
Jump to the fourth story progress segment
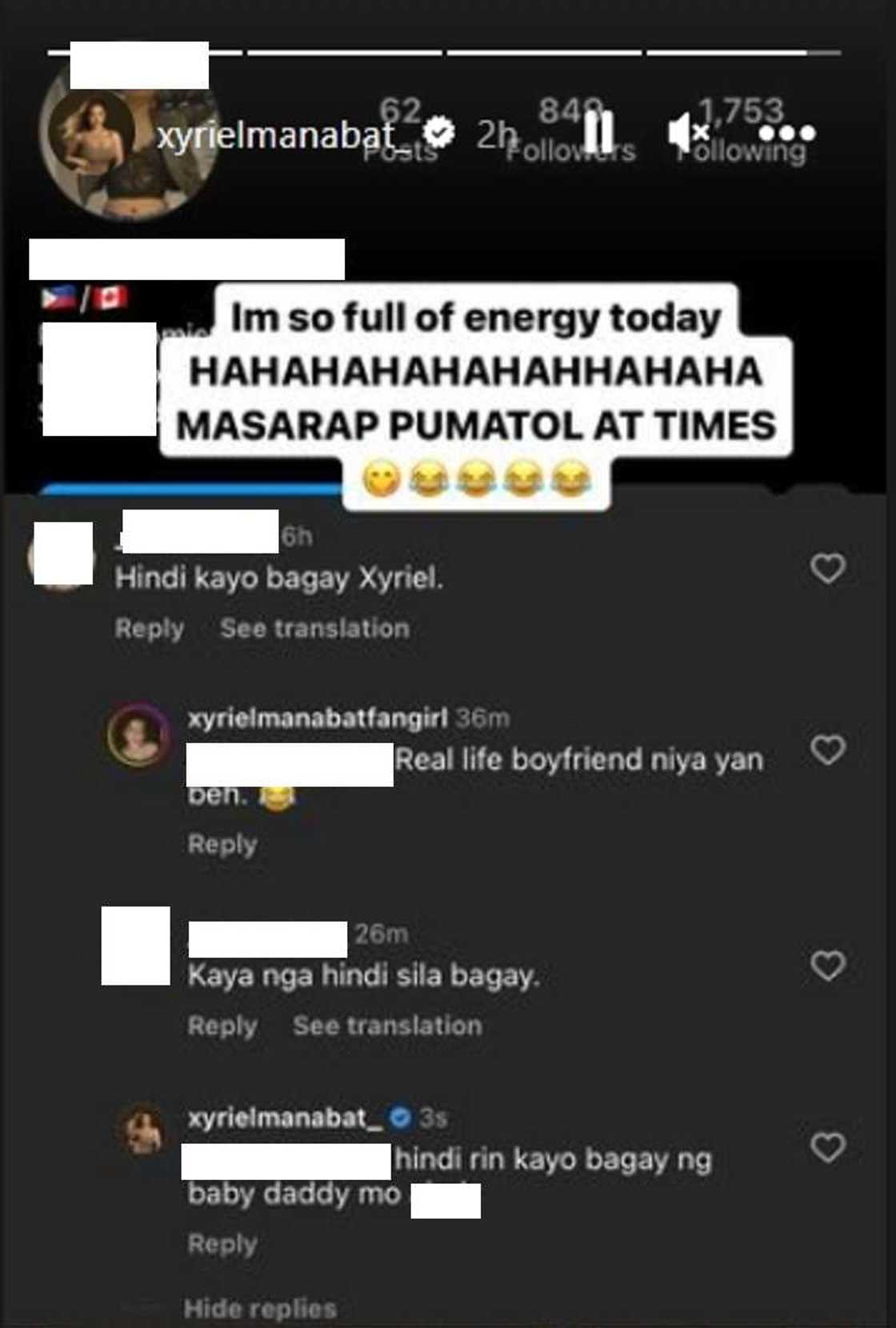[x=744, y=53]
